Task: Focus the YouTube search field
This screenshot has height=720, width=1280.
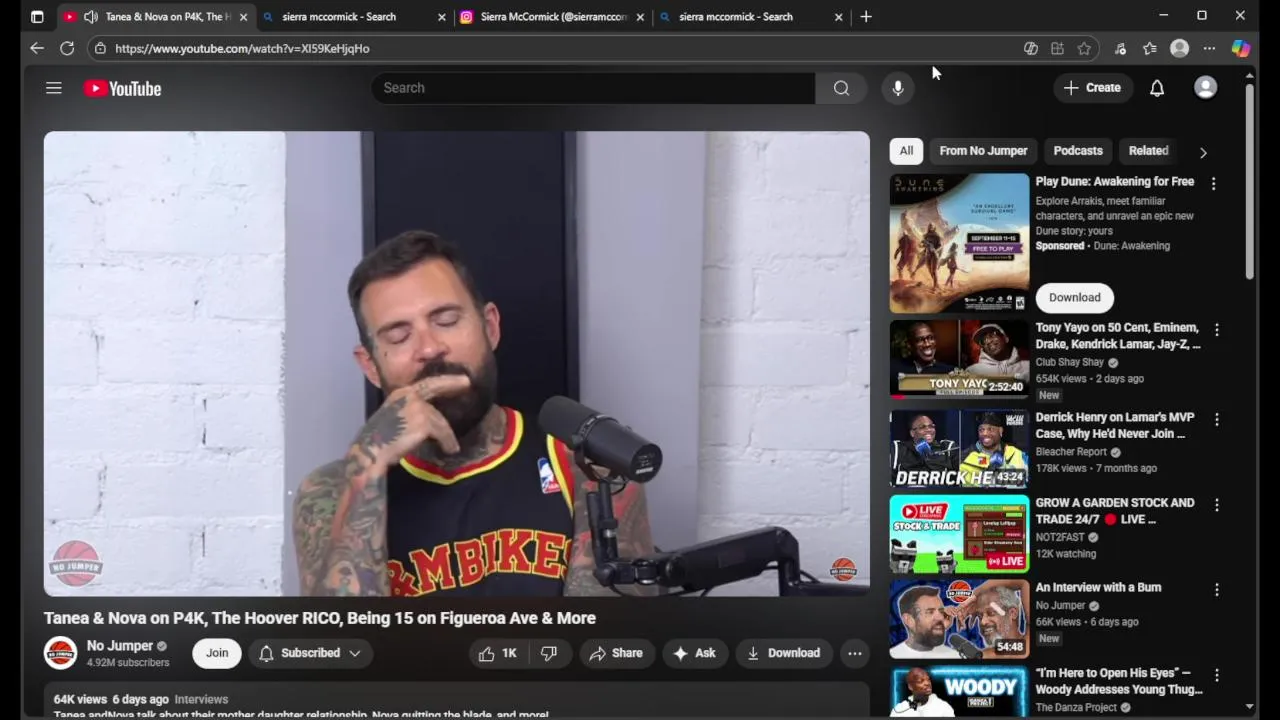Action: [x=593, y=88]
